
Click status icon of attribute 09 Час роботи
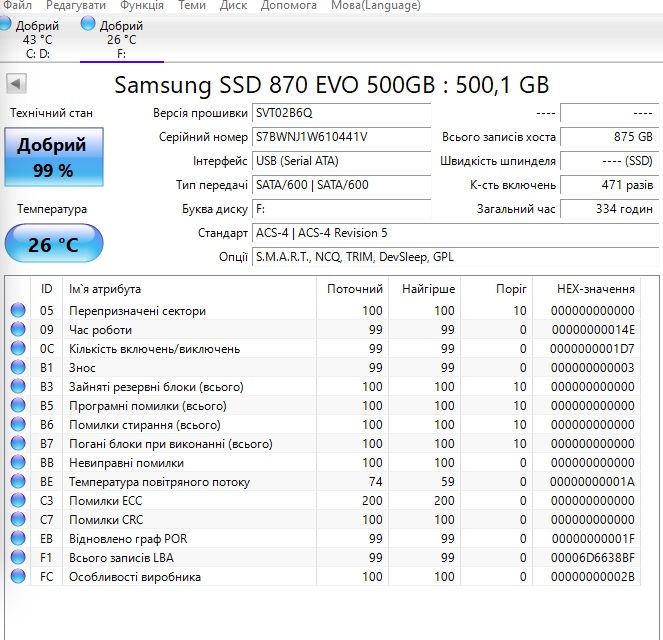coord(18,329)
